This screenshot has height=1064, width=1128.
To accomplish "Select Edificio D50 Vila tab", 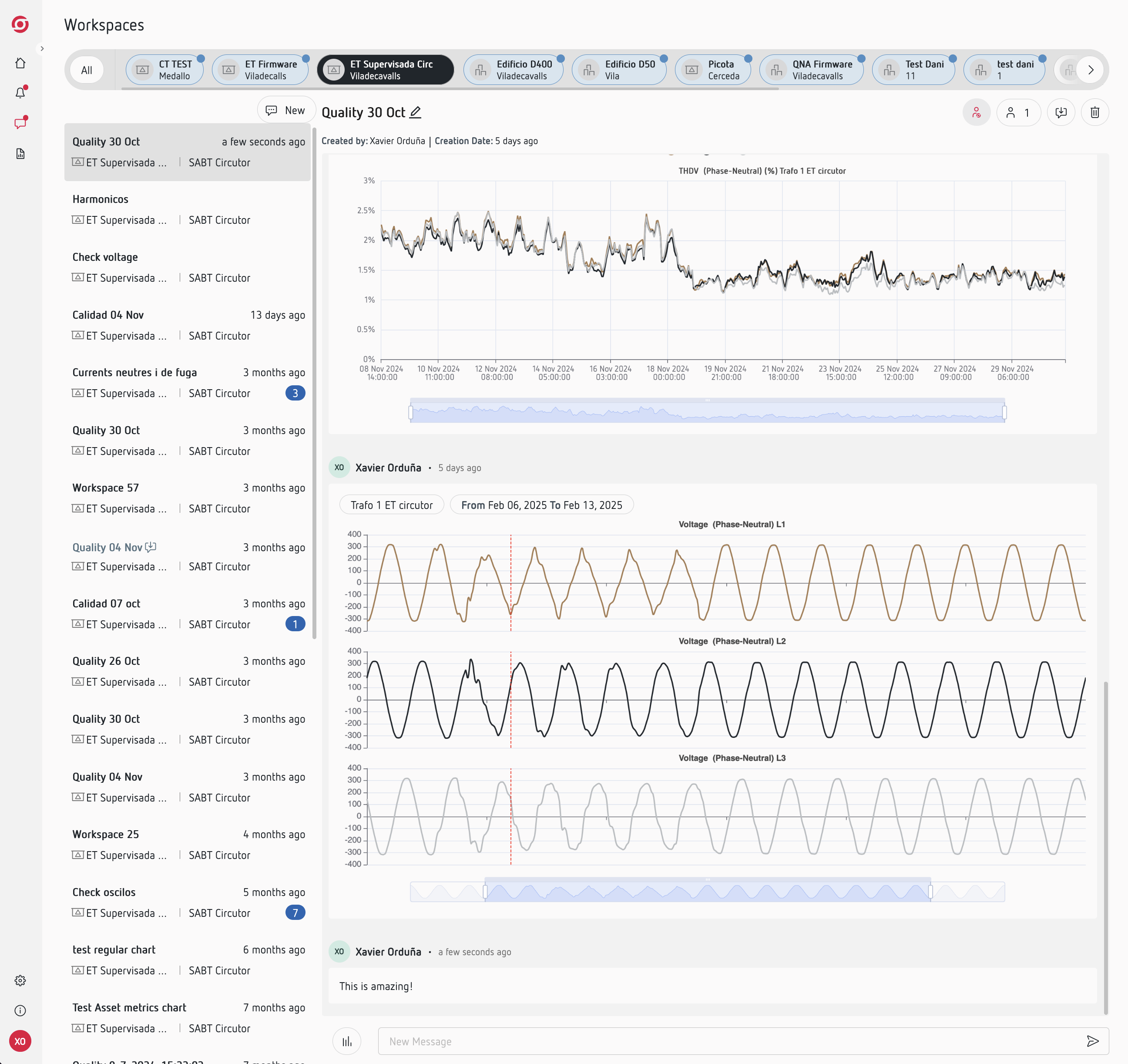I will pos(619,70).
